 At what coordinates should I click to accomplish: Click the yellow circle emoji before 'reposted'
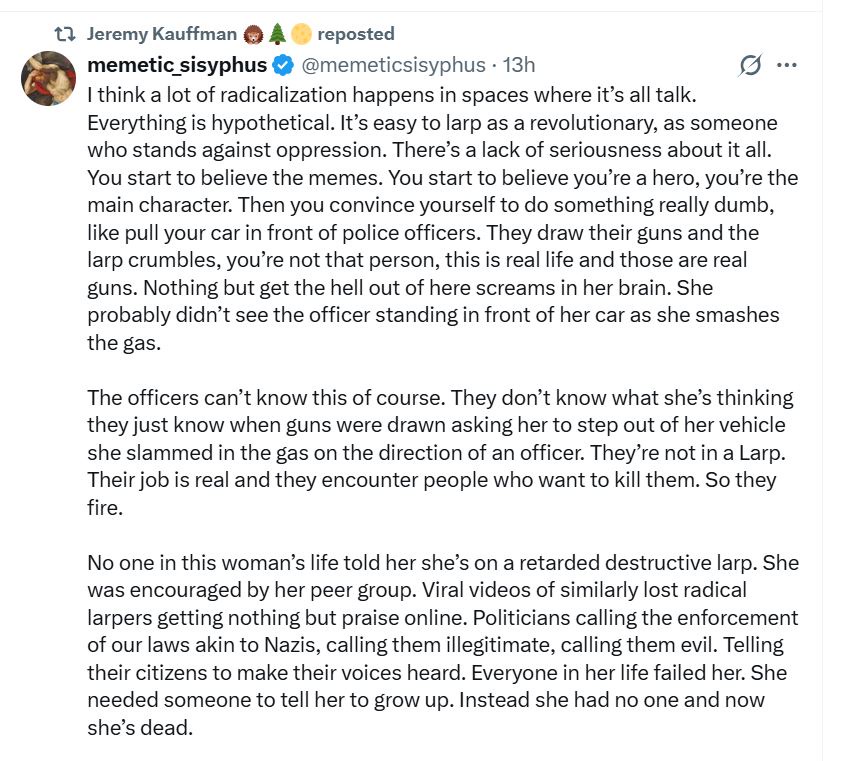[x=302, y=34]
